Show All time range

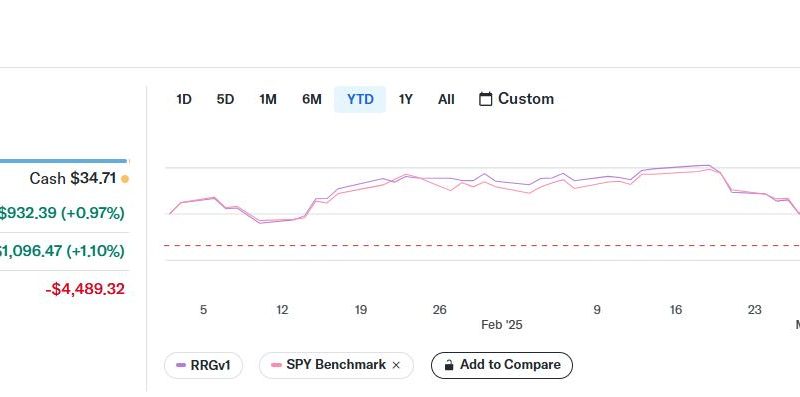click(446, 100)
